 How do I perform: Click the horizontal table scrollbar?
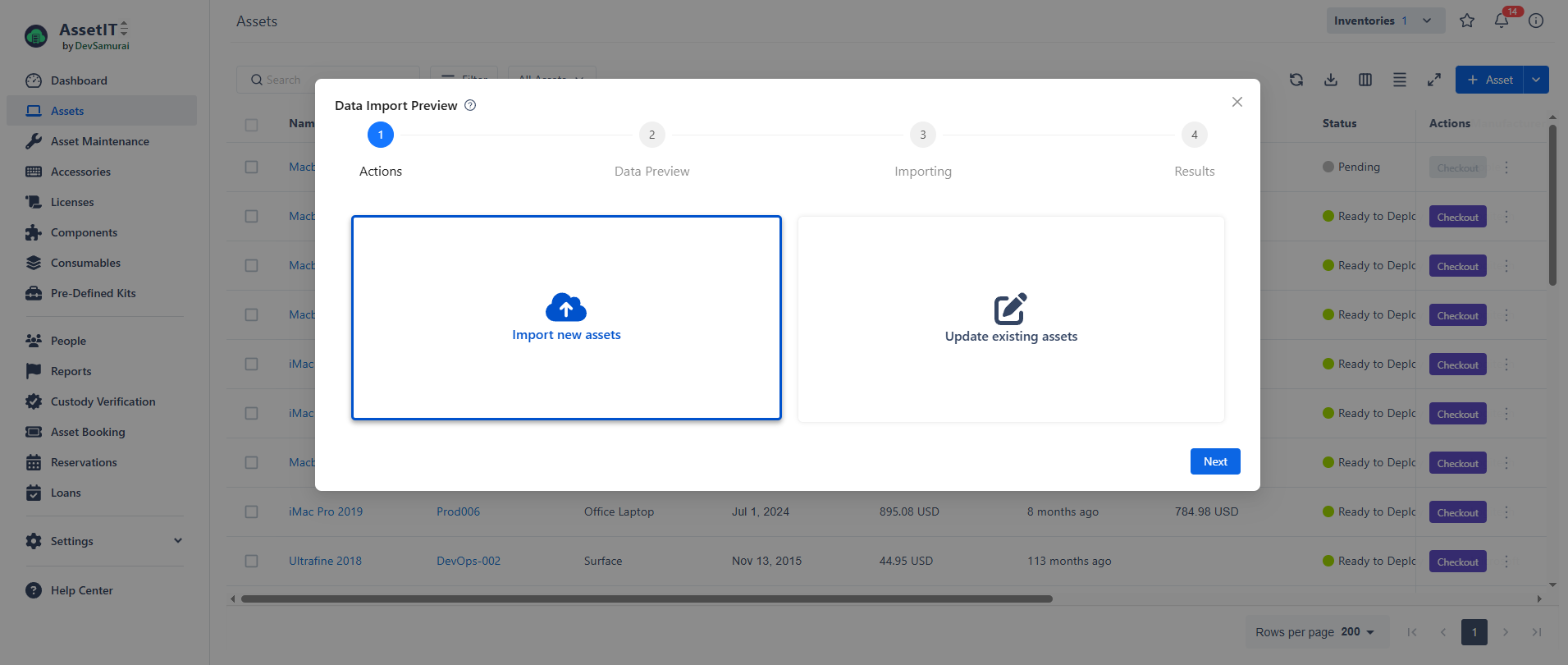click(646, 599)
